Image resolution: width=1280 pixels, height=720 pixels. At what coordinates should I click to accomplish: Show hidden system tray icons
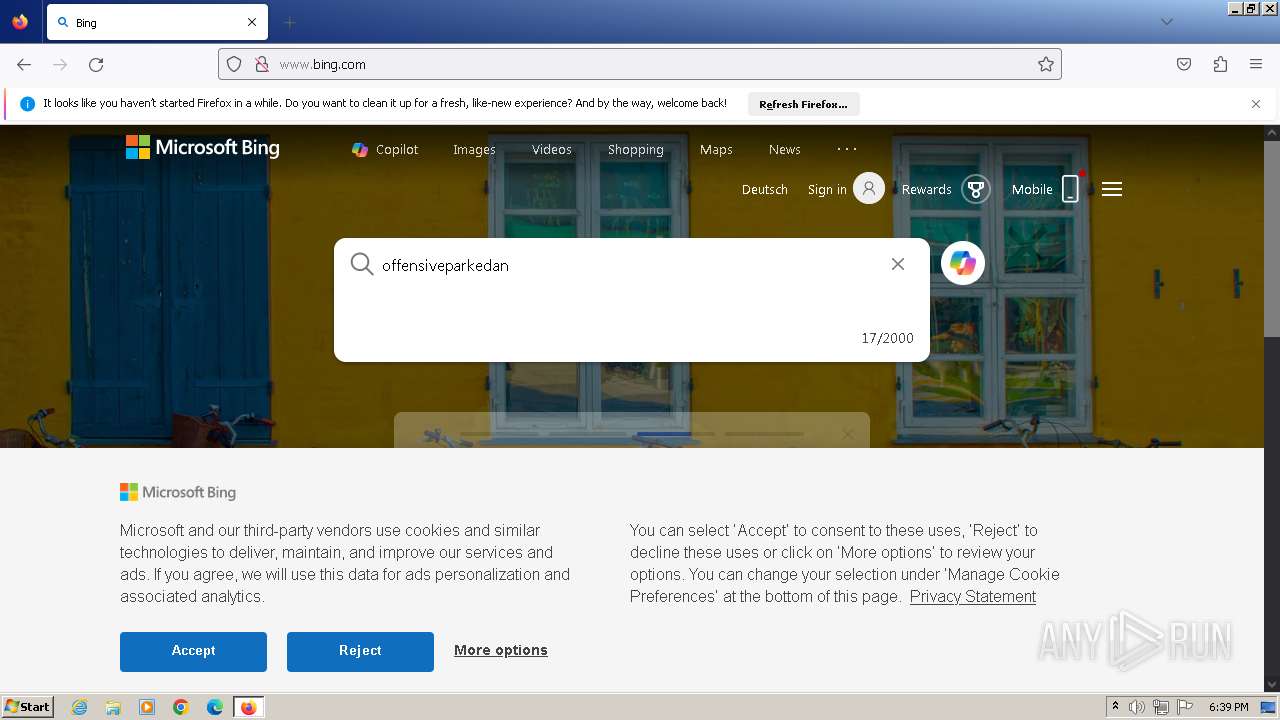click(1115, 707)
